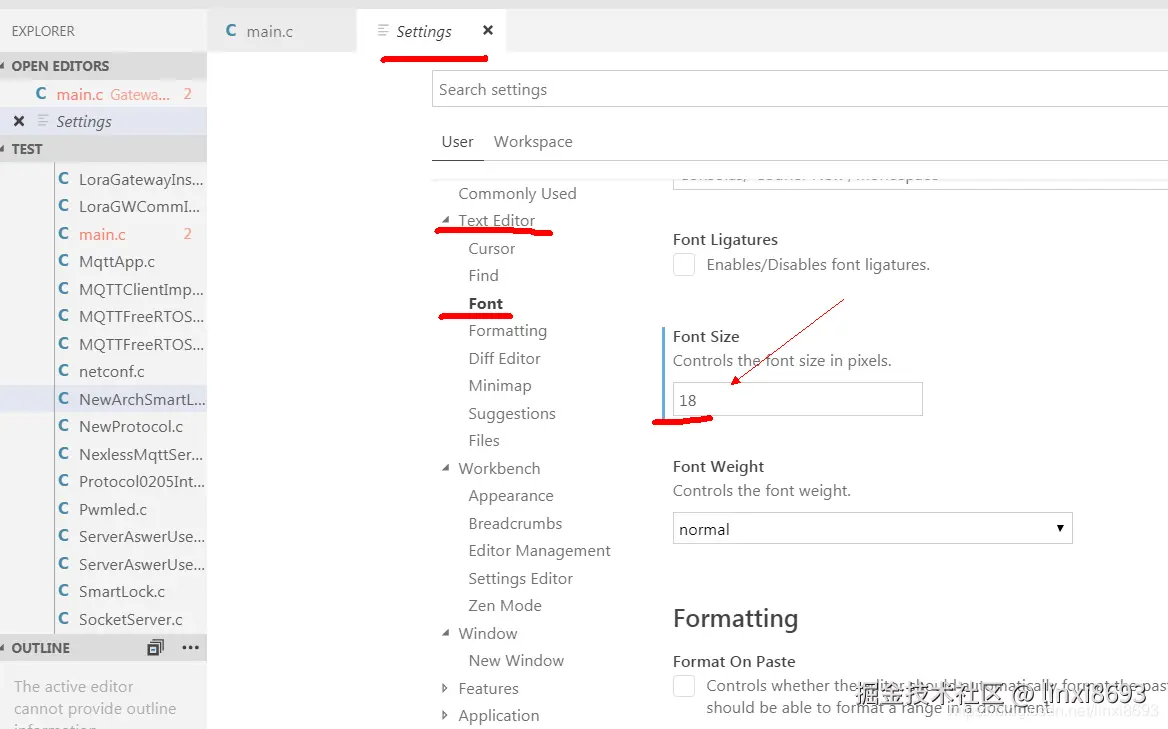Click the C icon beside netconf.c
1168x729 pixels.
tap(63, 370)
